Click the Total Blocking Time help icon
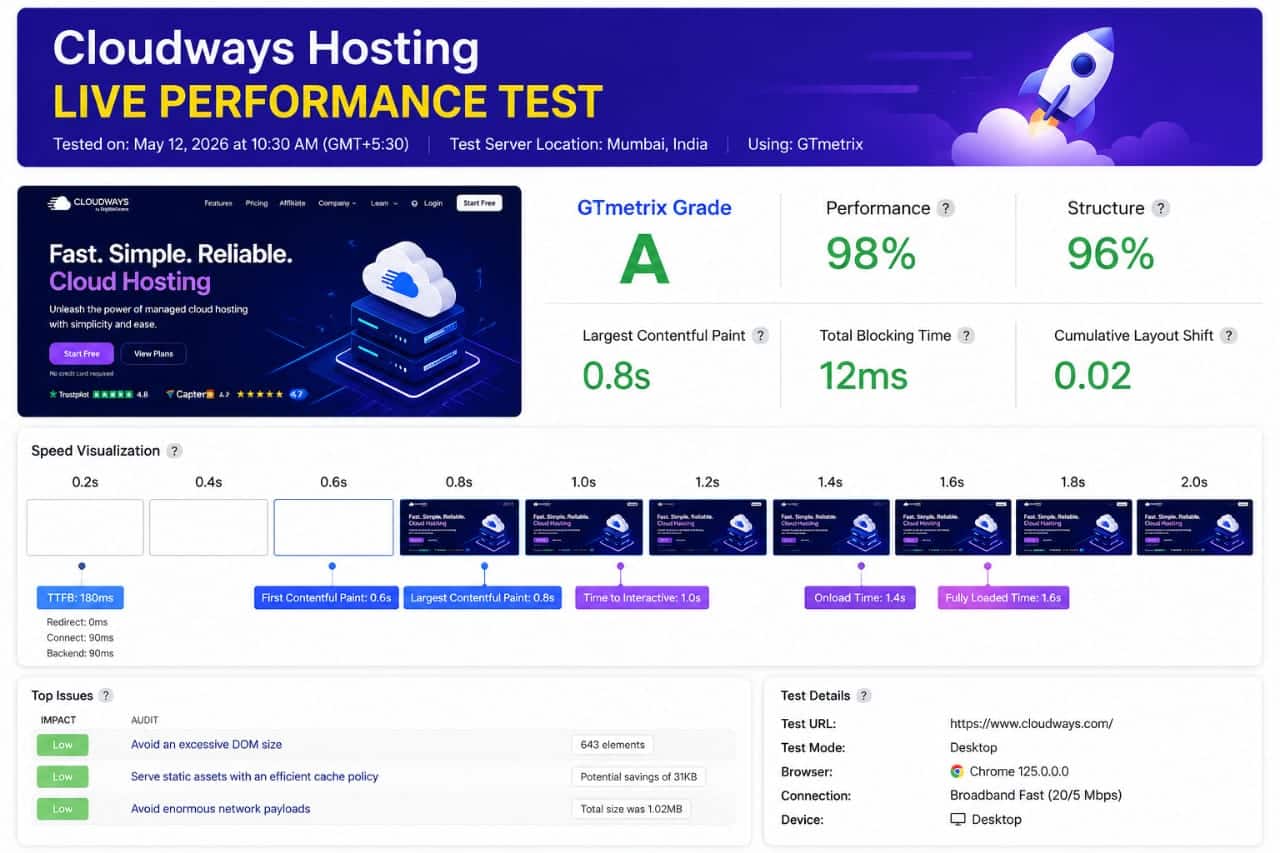The image size is (1280, 853). [966, 335]
